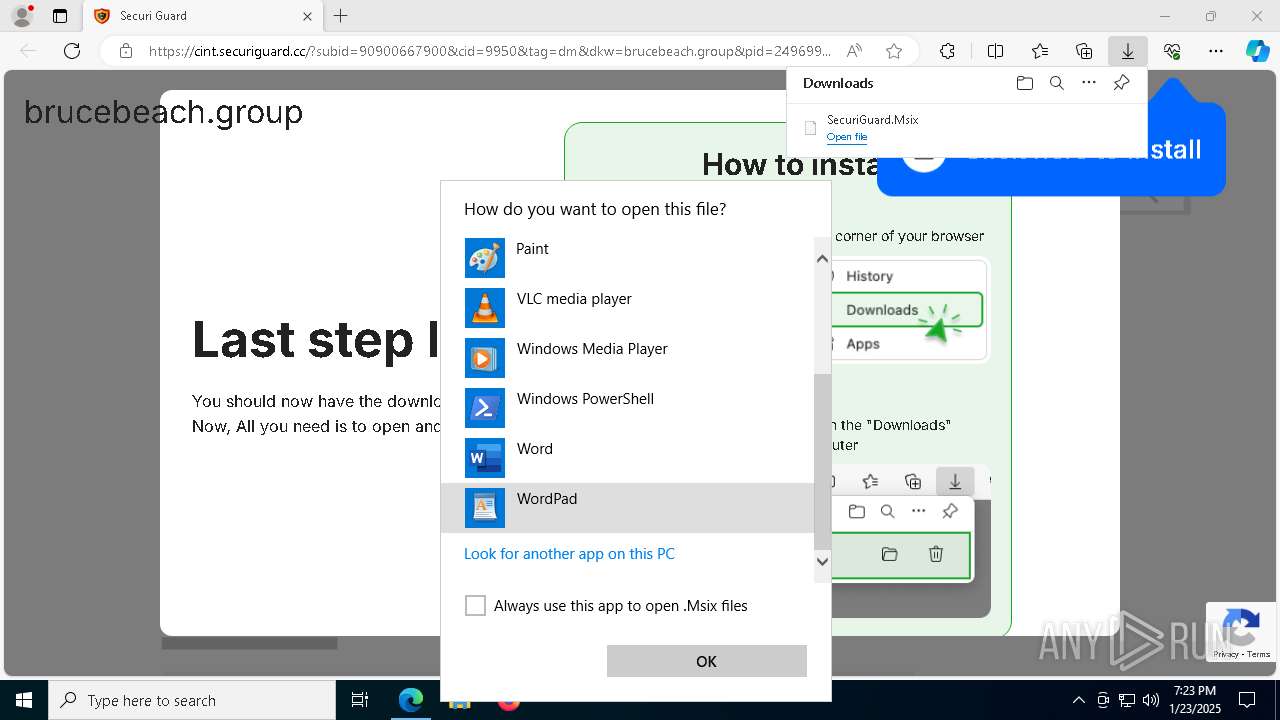Show hidden system tray icons
Viewport: 1280px width, 720px height.
tap(1078, 700)
